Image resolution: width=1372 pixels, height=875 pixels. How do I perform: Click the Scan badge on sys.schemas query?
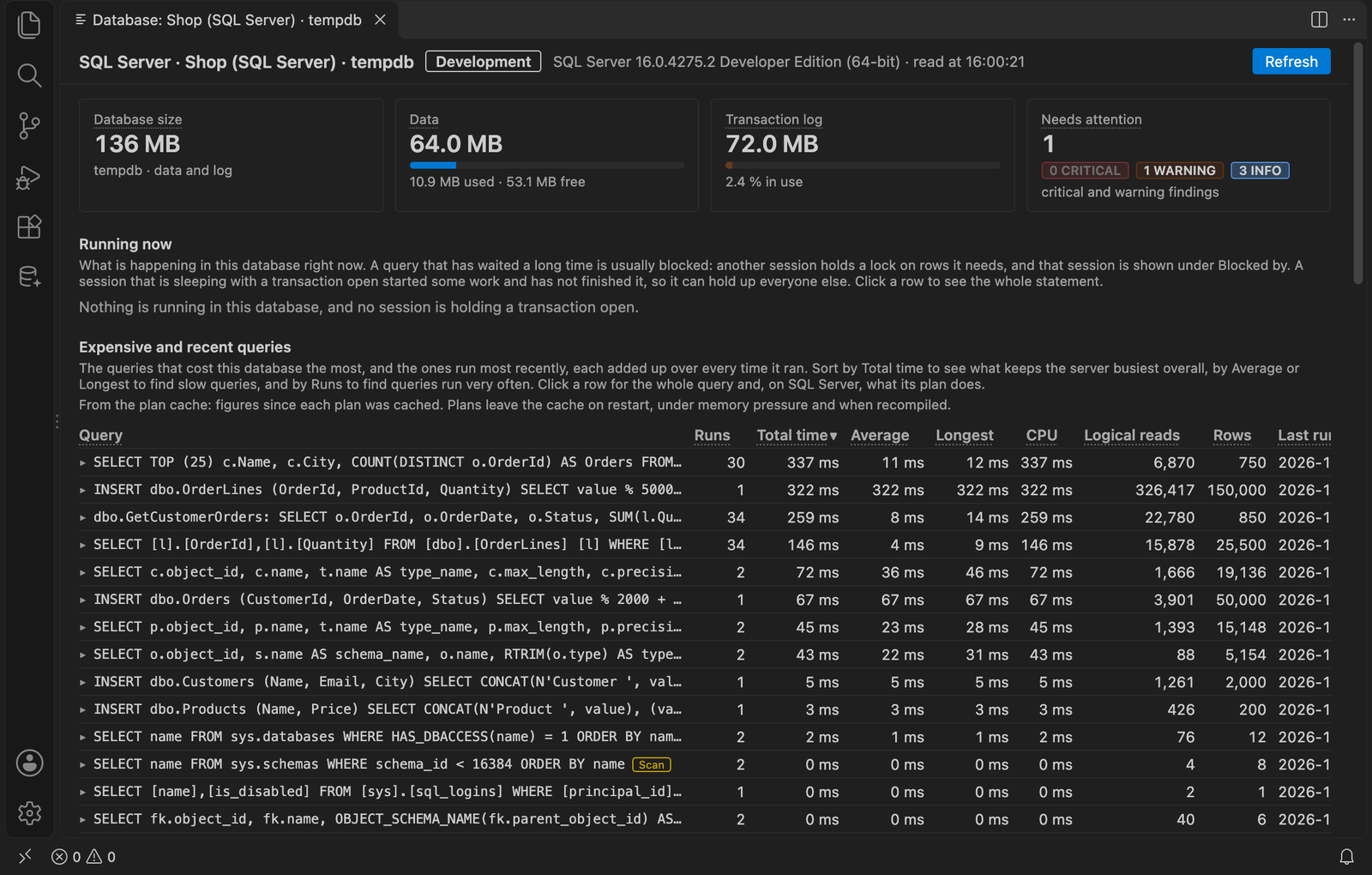pos(651,764)
